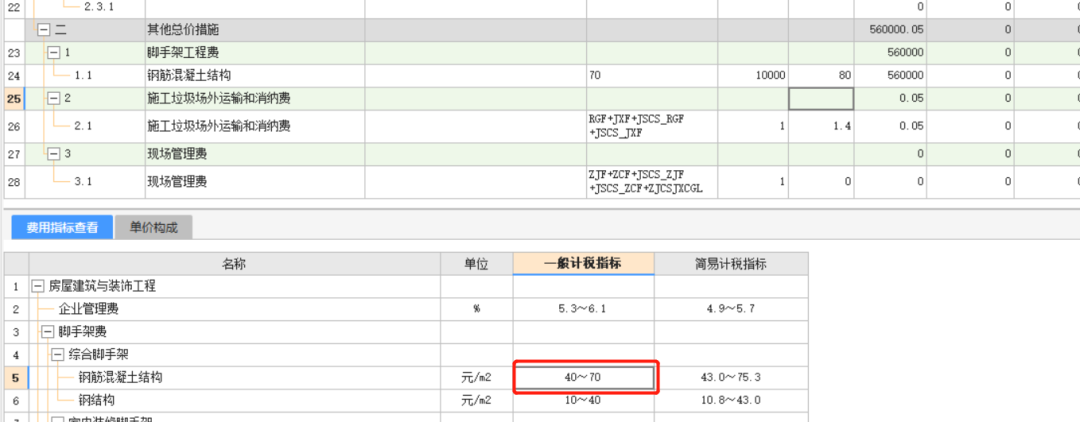
Task: Click the 名称 column header
Action: click(233, 264)
